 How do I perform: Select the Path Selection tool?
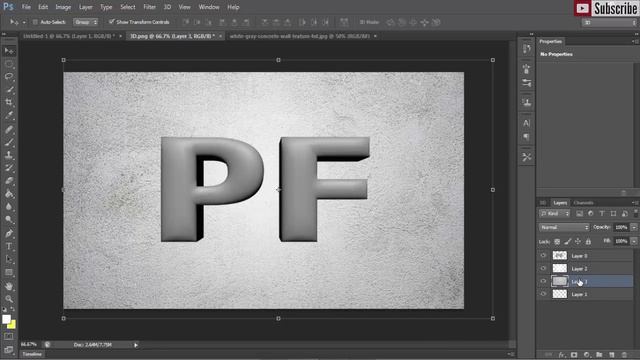click(9, 259)
